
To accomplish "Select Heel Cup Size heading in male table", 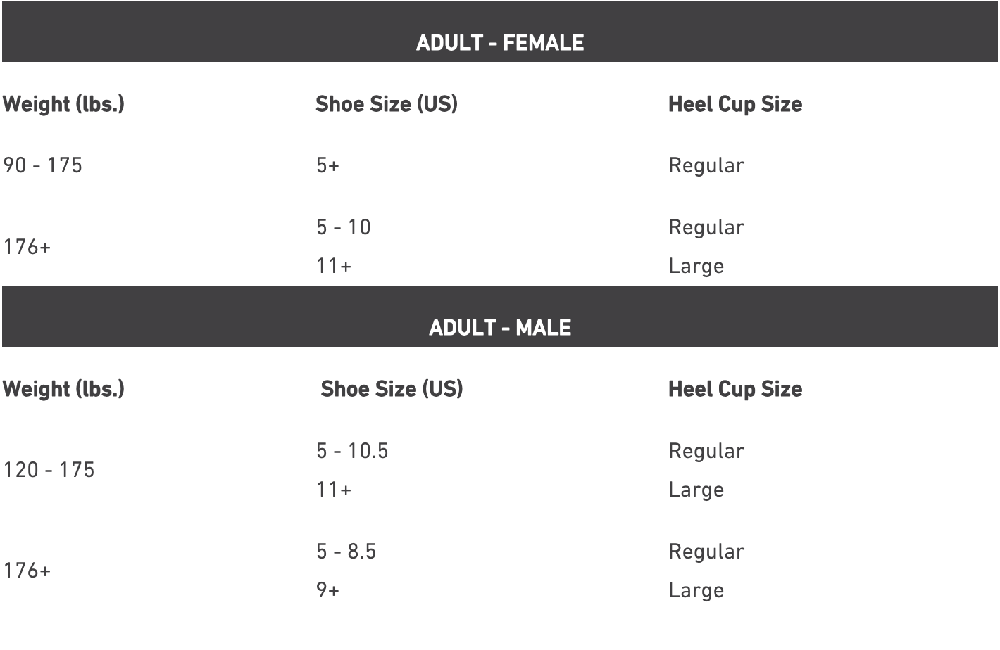I will point(735,389).
